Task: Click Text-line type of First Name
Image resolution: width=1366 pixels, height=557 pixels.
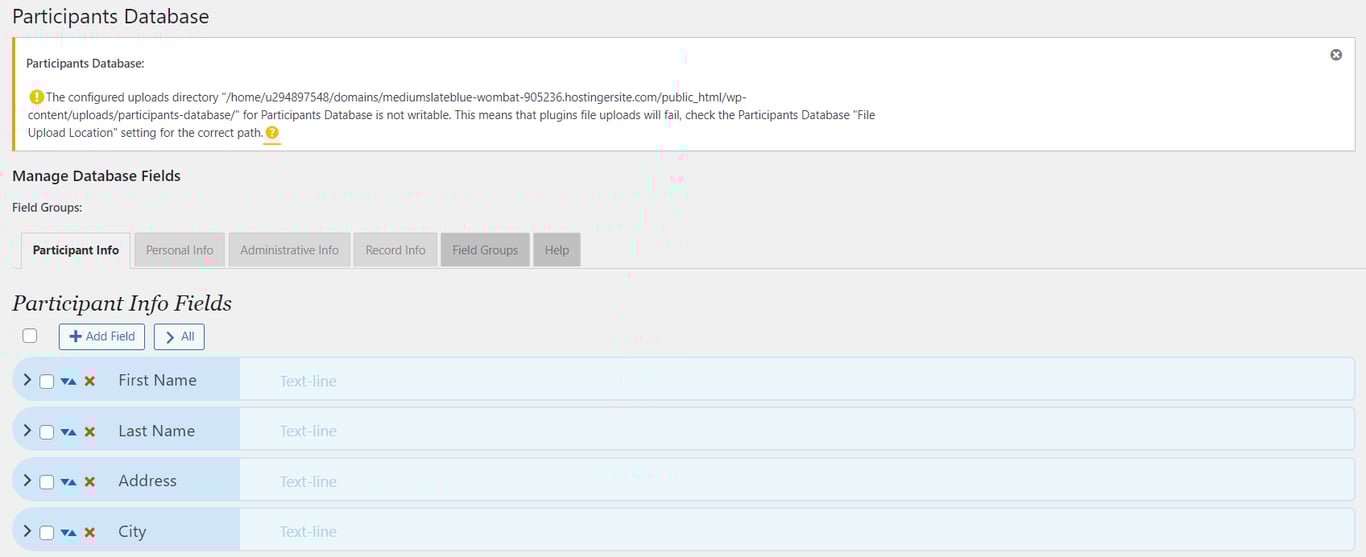Action: coord(308,381)
